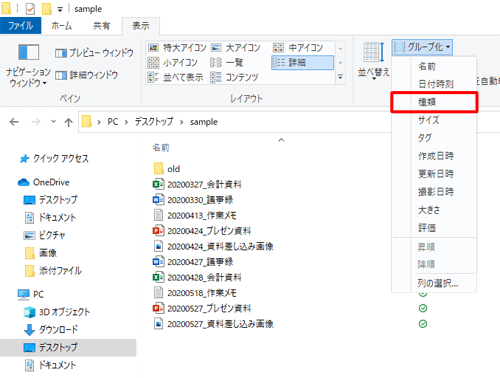The height and width of the screenshot is (378, 500).
Task: Click the back navigation arrow
Action: (14, 122)
